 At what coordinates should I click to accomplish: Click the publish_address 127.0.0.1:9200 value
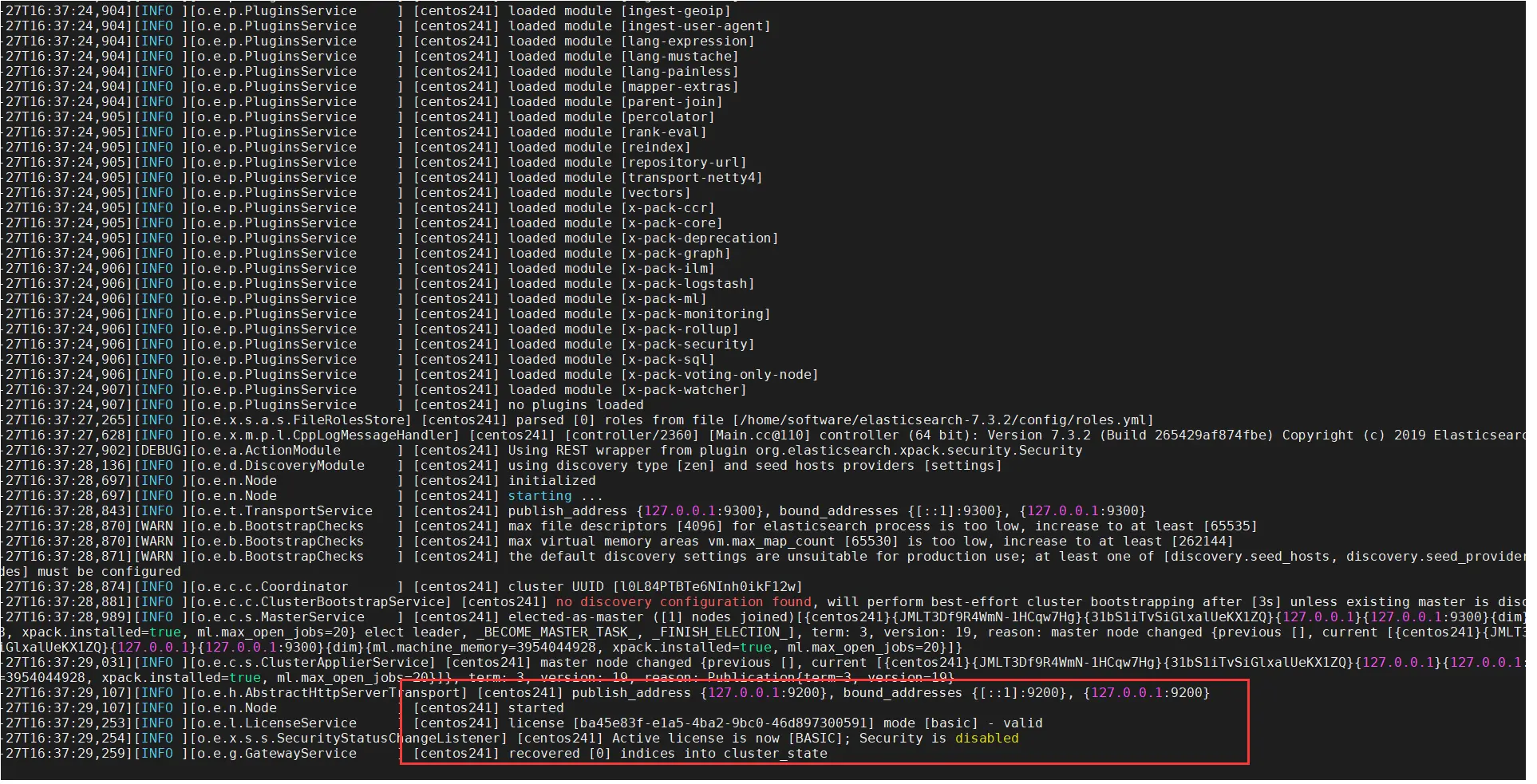point(764,693)
